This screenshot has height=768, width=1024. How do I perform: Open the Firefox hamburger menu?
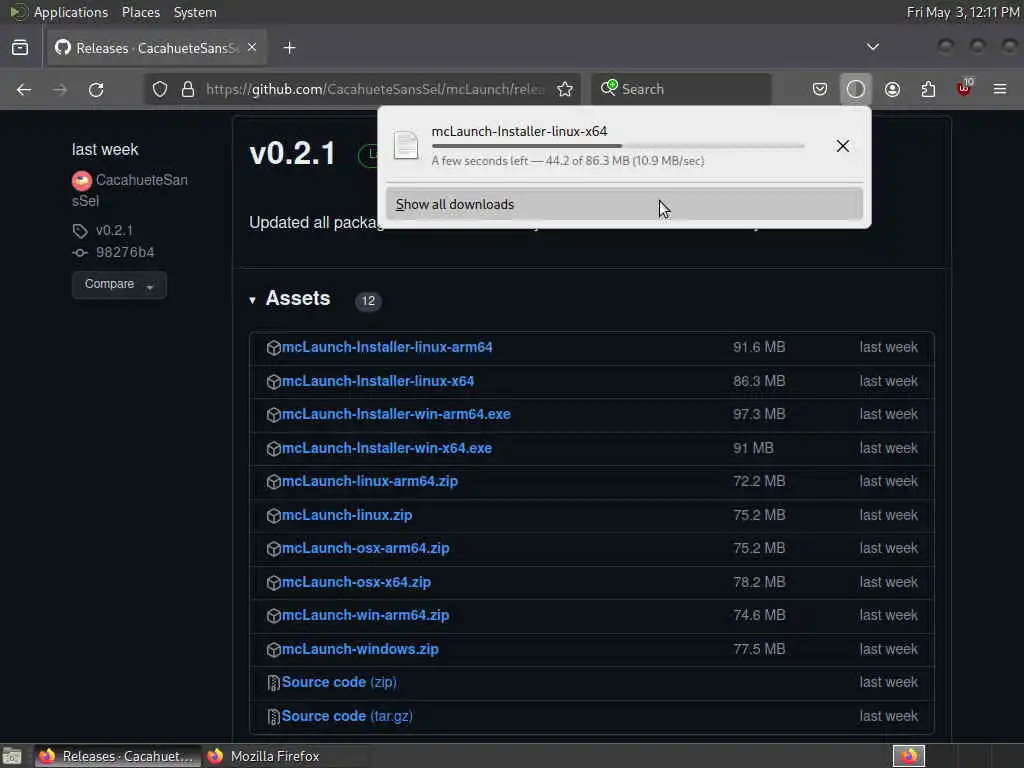click(1000, 89)
